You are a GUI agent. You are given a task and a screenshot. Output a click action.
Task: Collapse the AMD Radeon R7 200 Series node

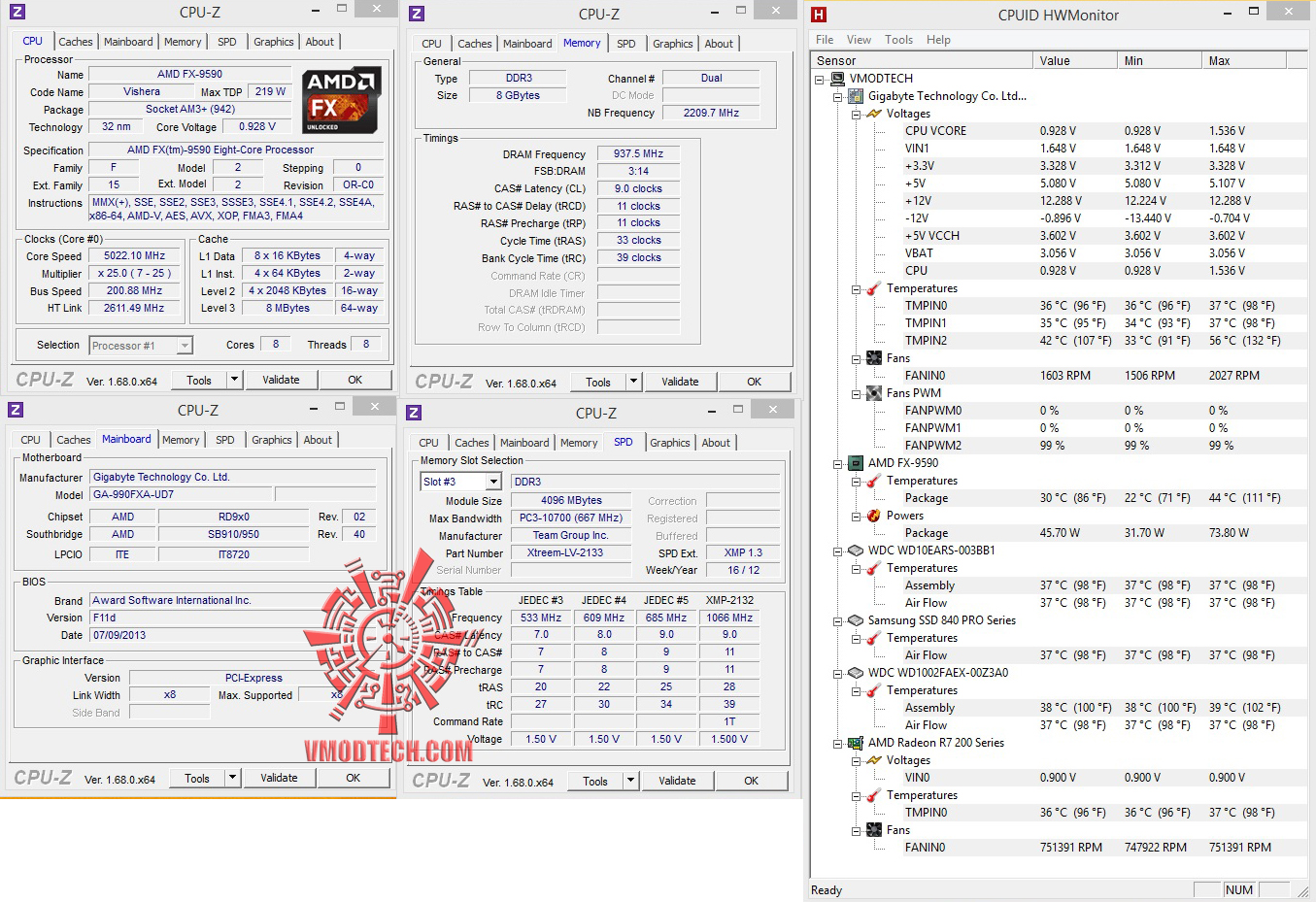837,743
